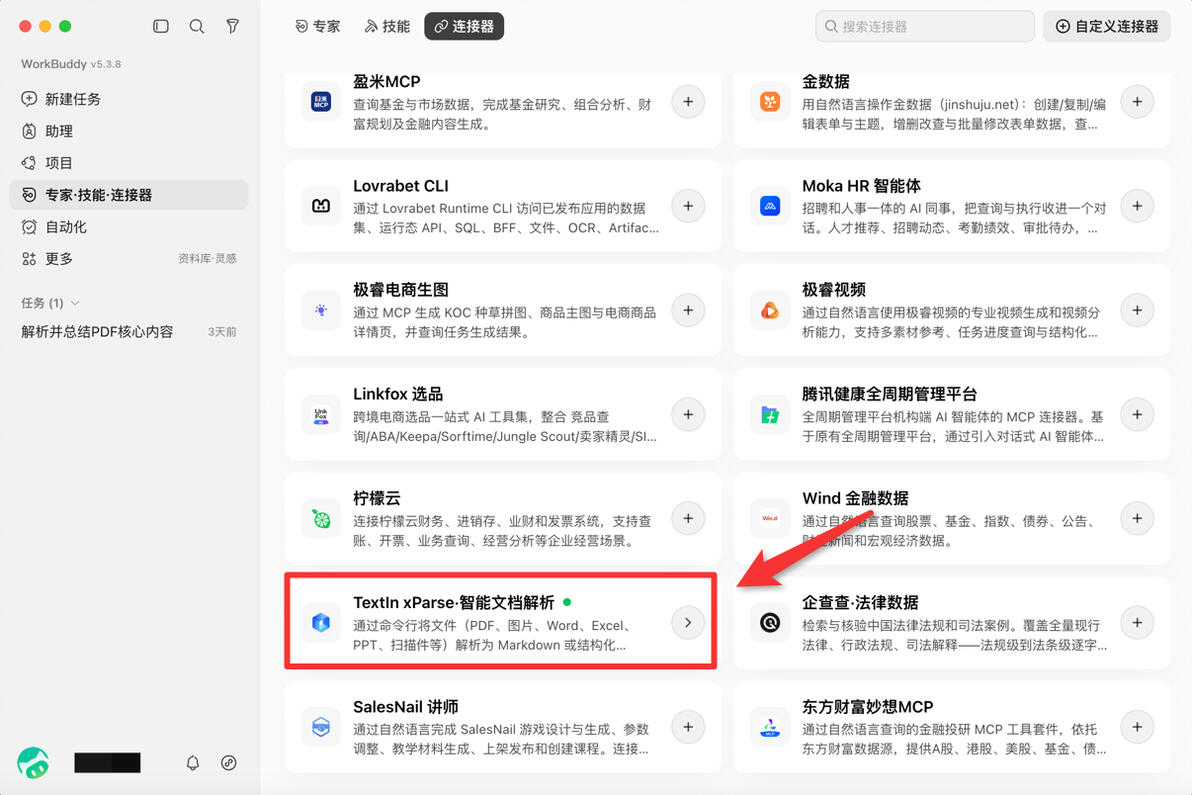Click the 极睿视频 logo icon

(x=769, y=310)
